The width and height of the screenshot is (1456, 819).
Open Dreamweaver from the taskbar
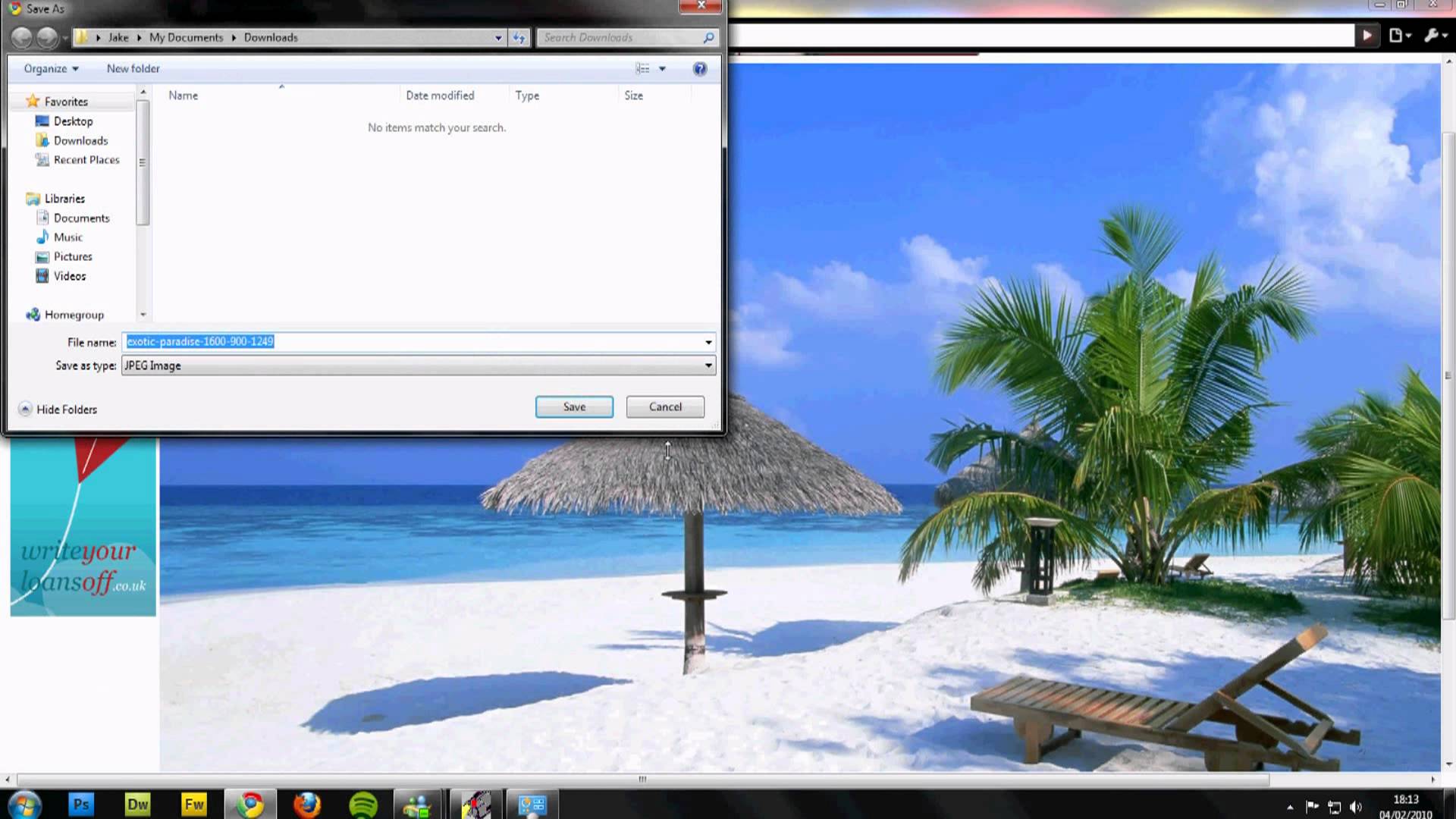click(x=137, y=804)
